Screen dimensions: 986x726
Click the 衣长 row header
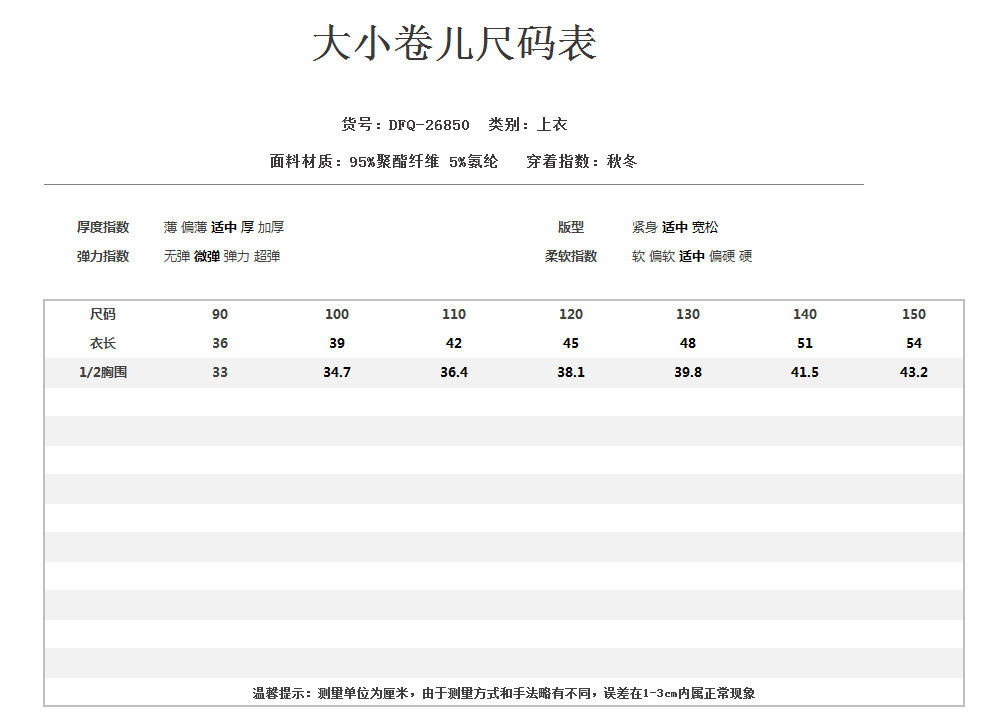coord(103,343)
